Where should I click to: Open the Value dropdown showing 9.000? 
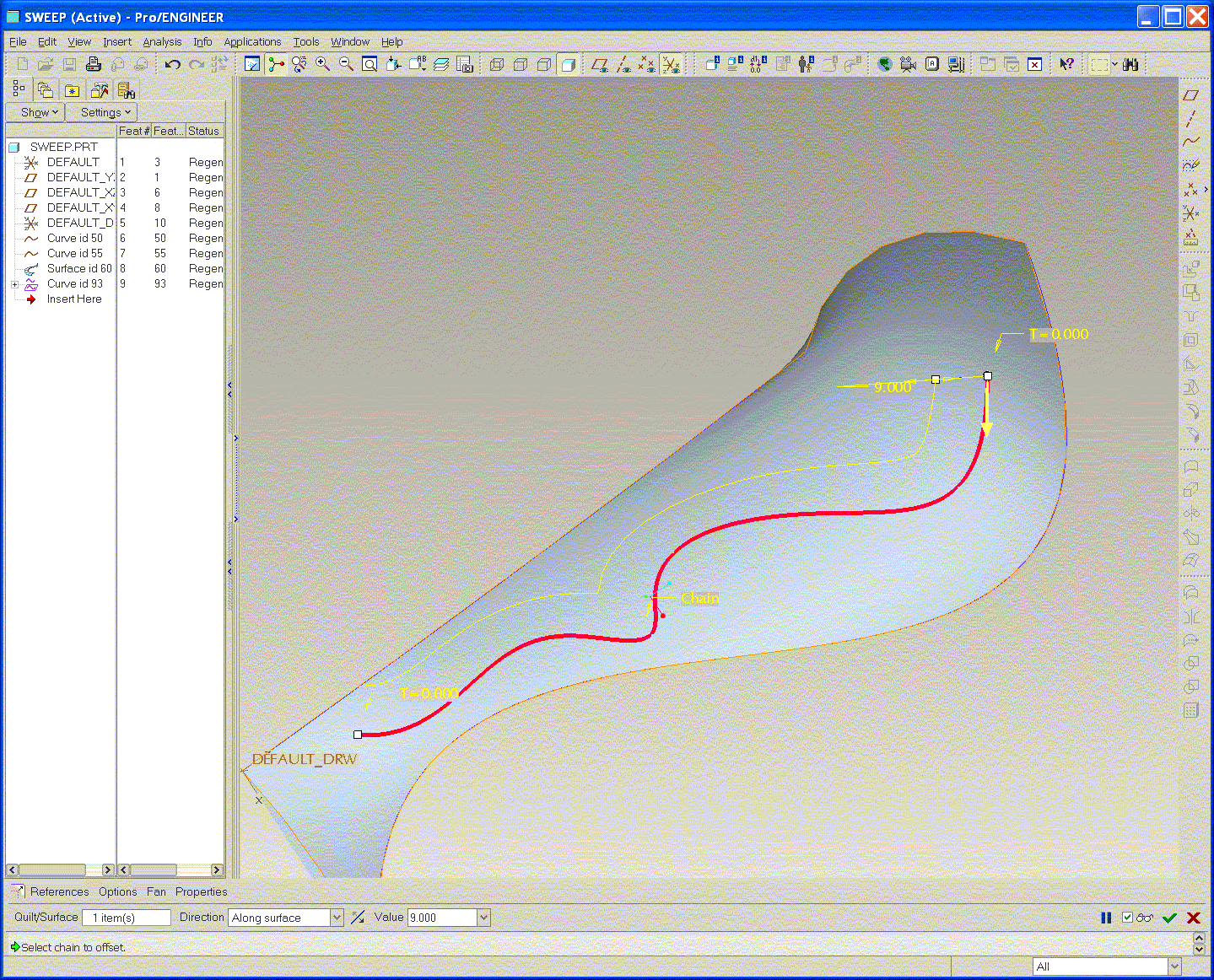pyautogui.click(x=483, y=918)
